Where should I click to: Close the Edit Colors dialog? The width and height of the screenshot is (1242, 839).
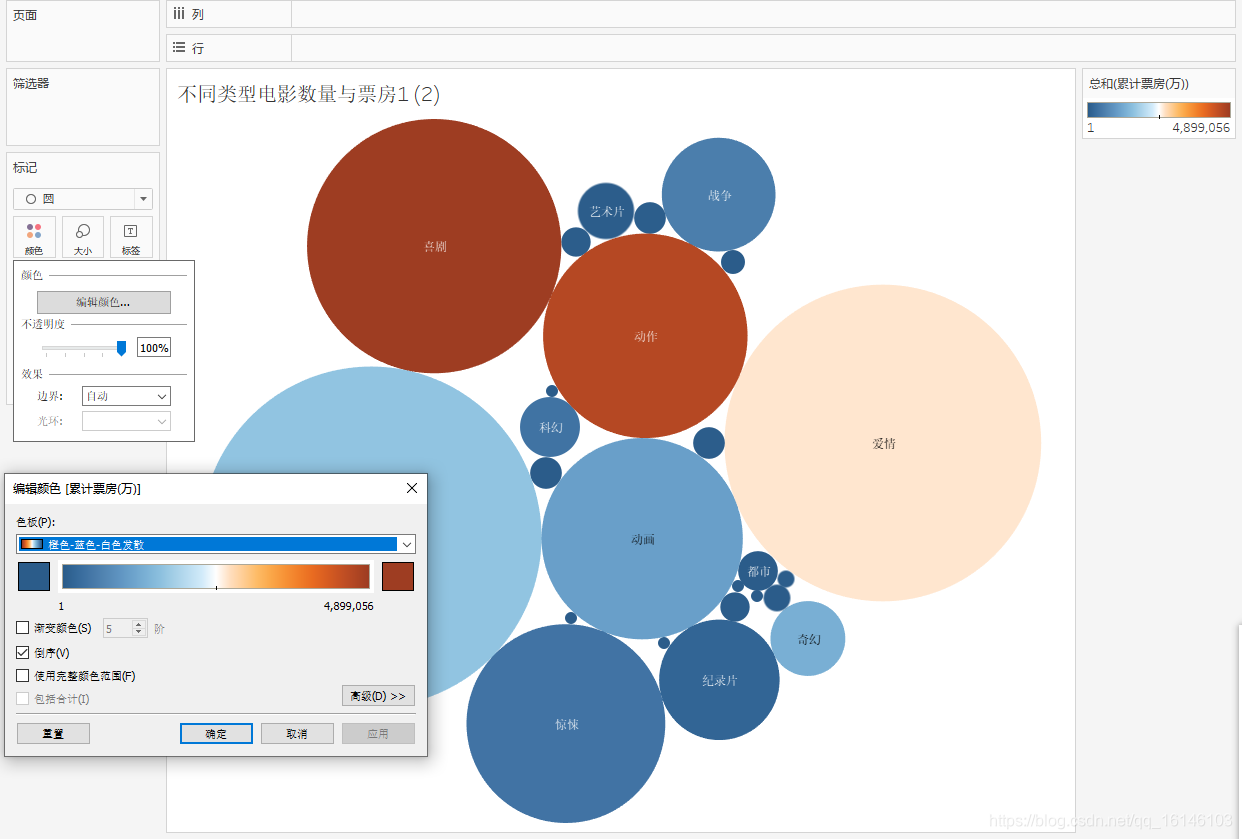(x=412, y=488)
